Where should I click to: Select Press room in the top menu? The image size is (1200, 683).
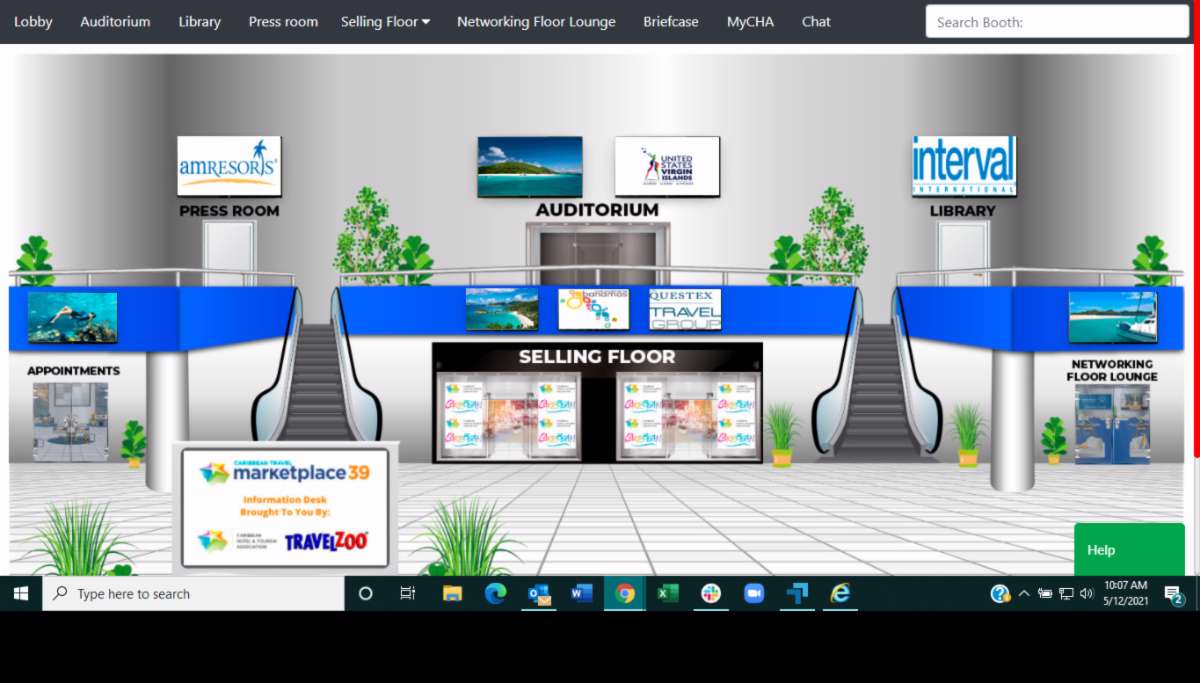283,22
